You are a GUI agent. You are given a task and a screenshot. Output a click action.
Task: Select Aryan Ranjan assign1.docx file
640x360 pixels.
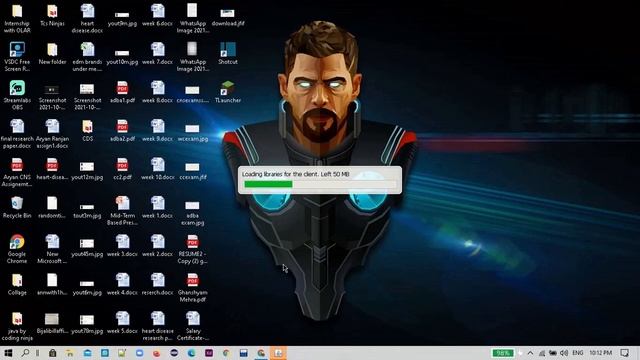pos(52,133)
